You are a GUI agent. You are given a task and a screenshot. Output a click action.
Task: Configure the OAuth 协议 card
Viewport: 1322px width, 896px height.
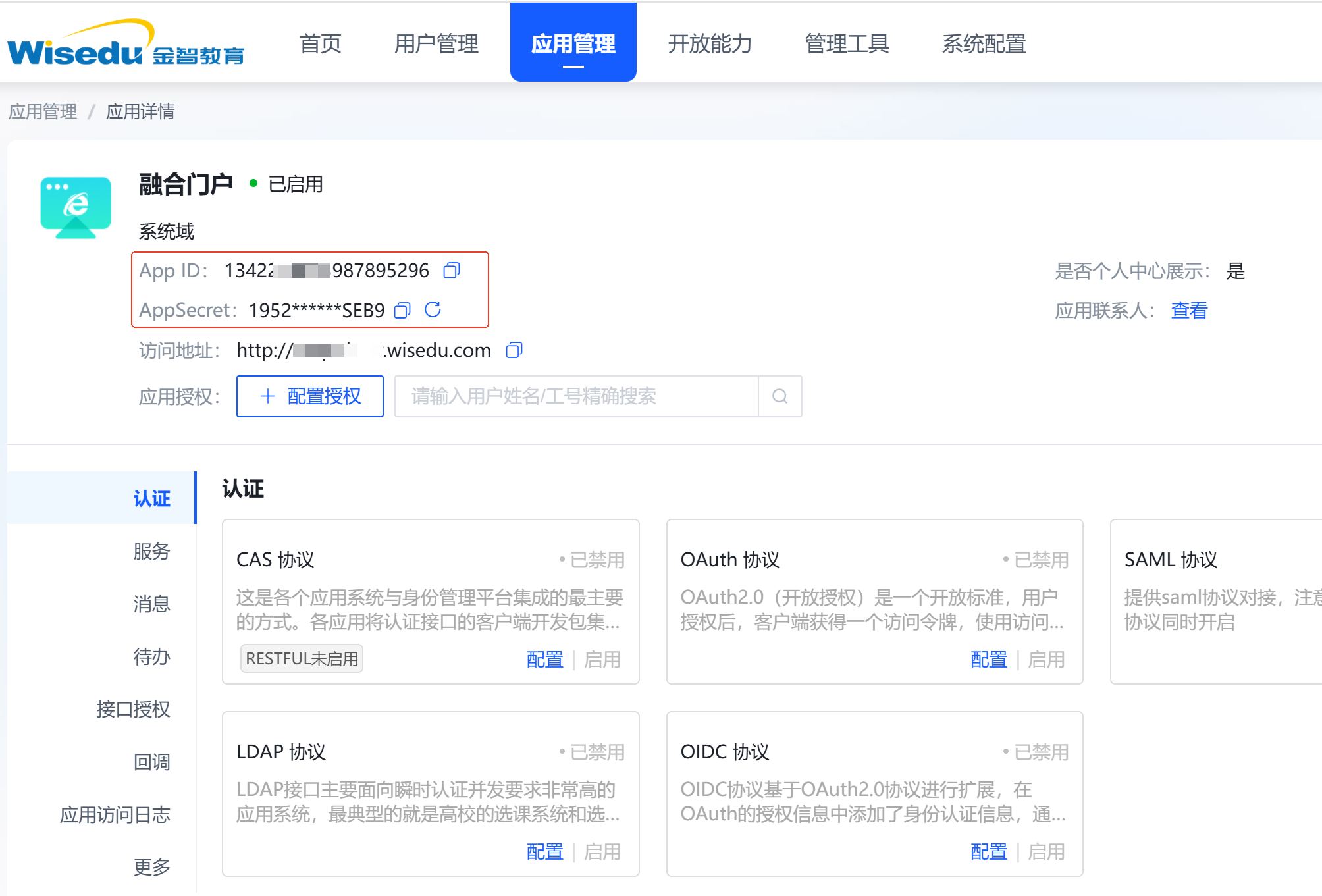(x=989, y=659)
